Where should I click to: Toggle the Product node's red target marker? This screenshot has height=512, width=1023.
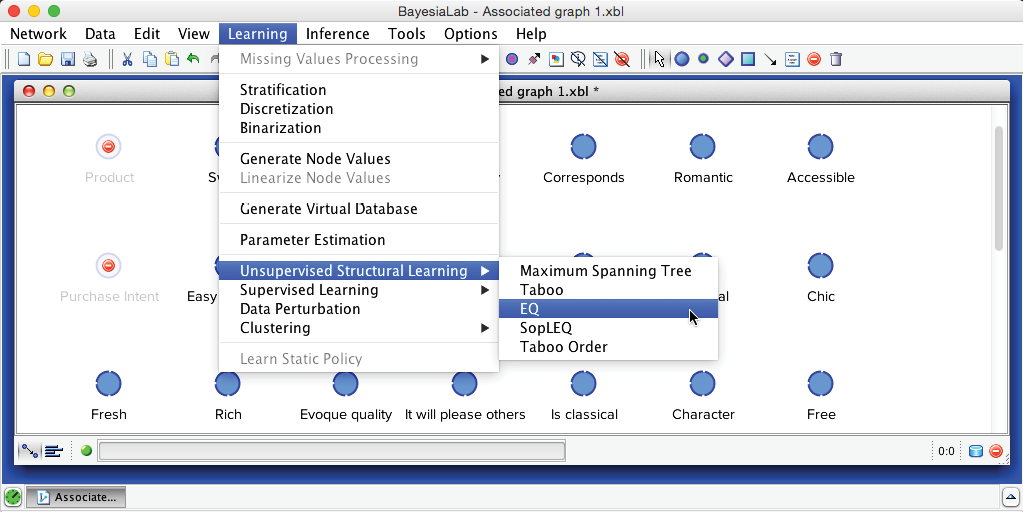(x=109, y=147)
